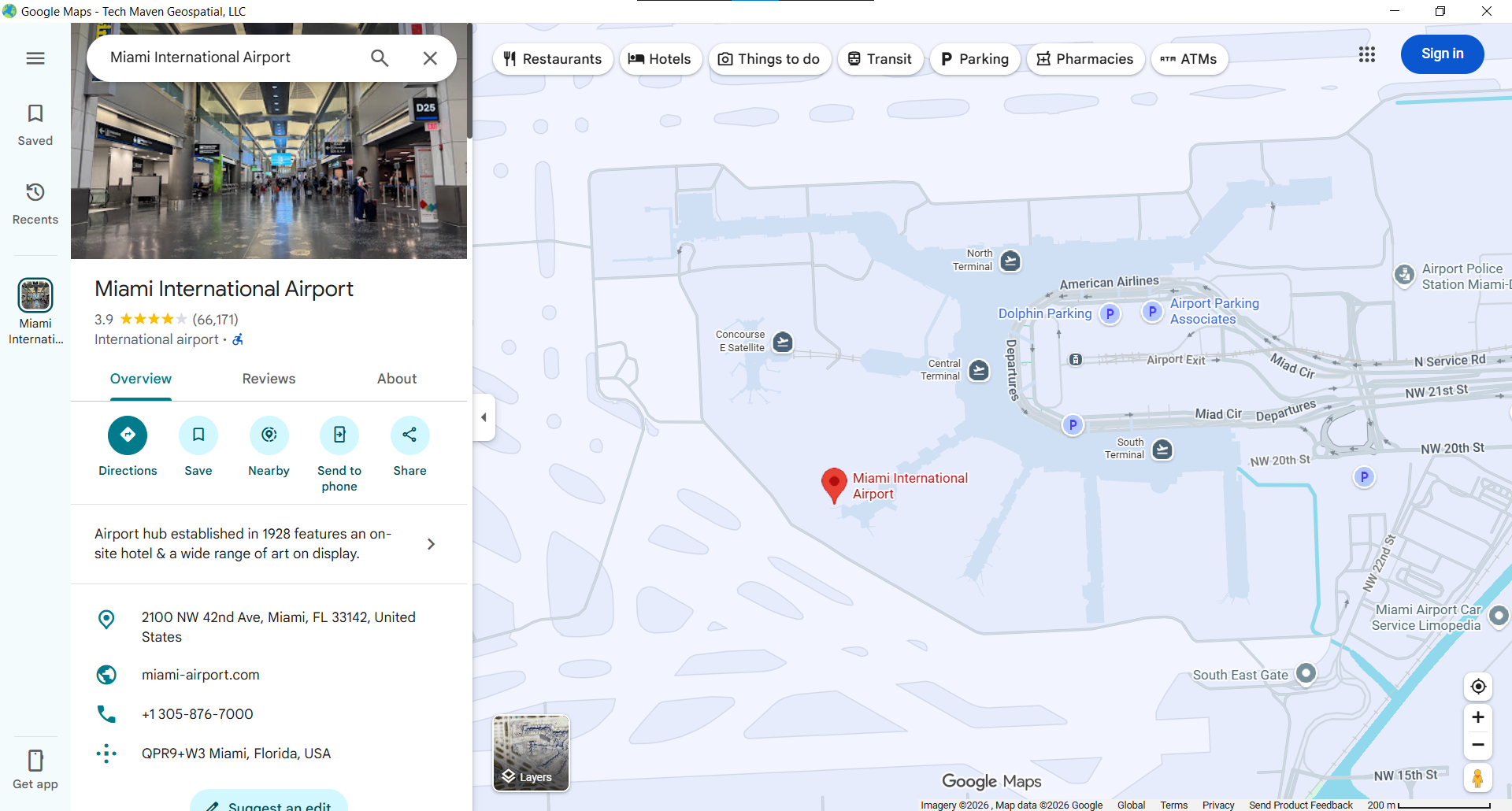This screenshot has height=811, width=1512.
Task: Click the Terms link in footer
Action: pos(1173,805)
